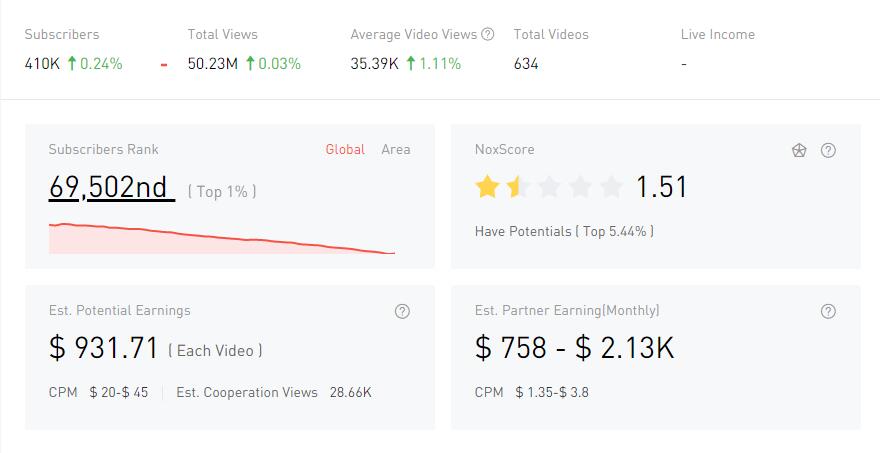Click the $ 931.71 potential earnings amount
This screenshot has height=453, width=880.
pyautogui.click(x=104, y=348)
